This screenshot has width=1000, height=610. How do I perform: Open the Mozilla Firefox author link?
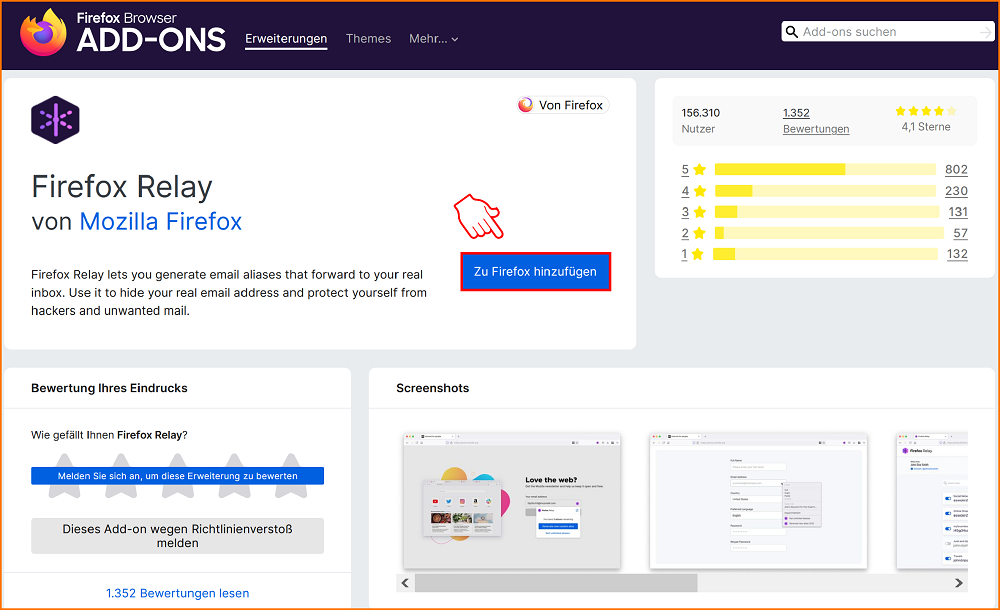pyautogui.click(x=160, y=221)
